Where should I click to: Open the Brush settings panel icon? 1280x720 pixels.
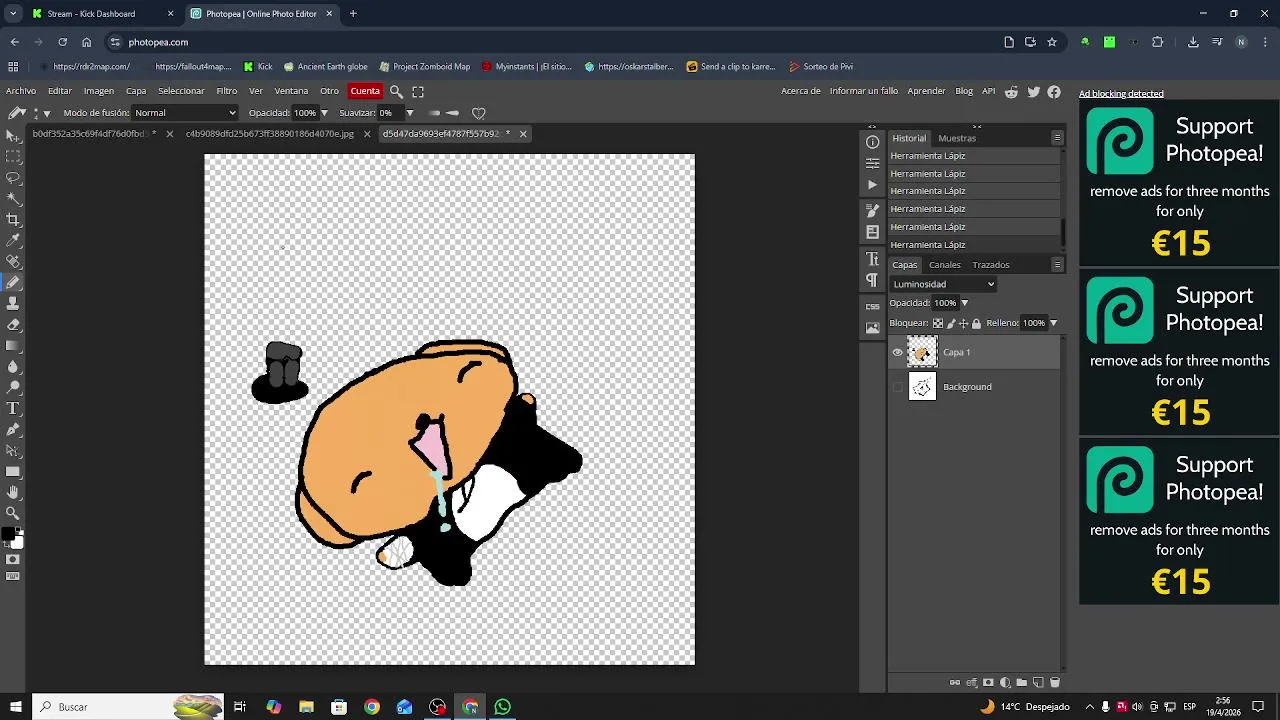(872, 210)
